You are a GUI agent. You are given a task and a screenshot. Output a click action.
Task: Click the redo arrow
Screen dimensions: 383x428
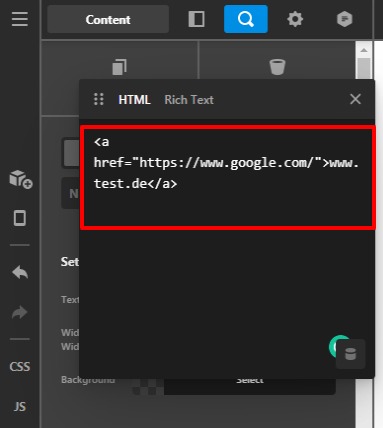point(20,312)
